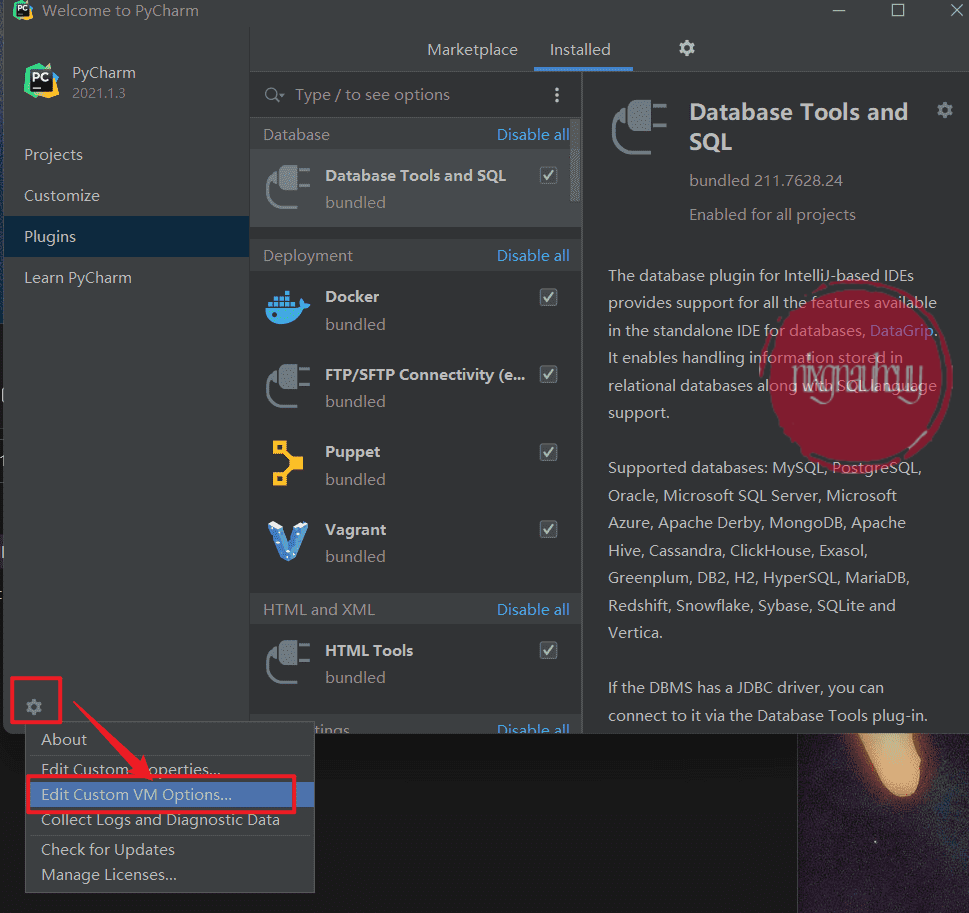Uncheck the Docker plugin checkbox

[548, 297]
